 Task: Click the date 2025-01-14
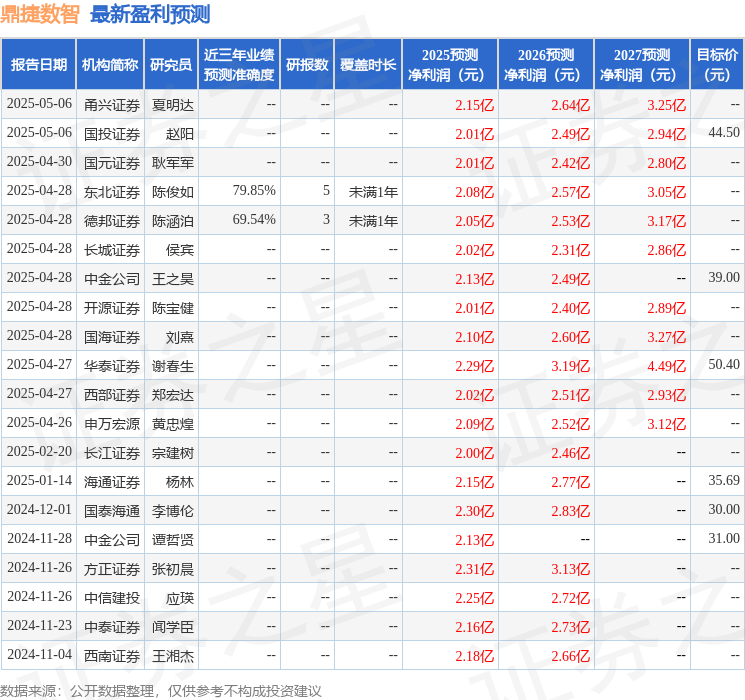click(39, 480)
